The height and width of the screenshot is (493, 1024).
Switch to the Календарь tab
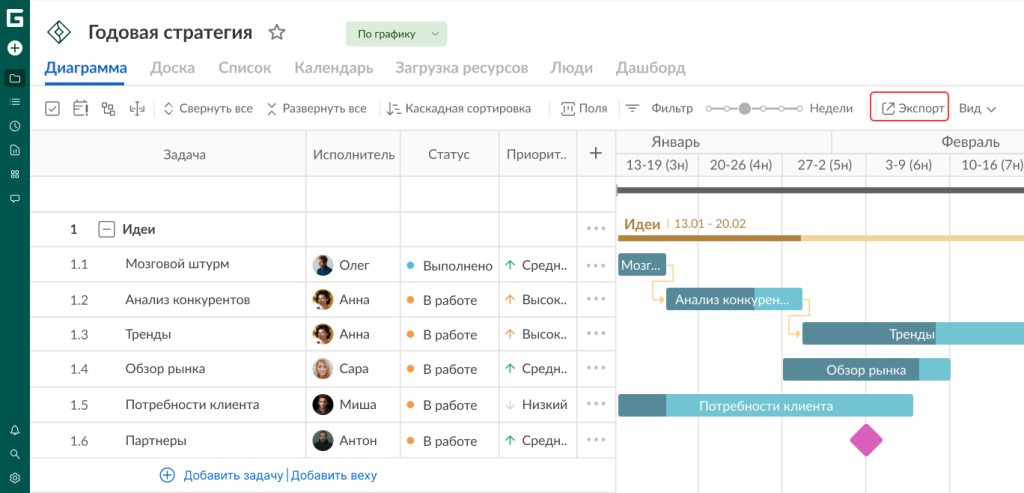(334, 68)
